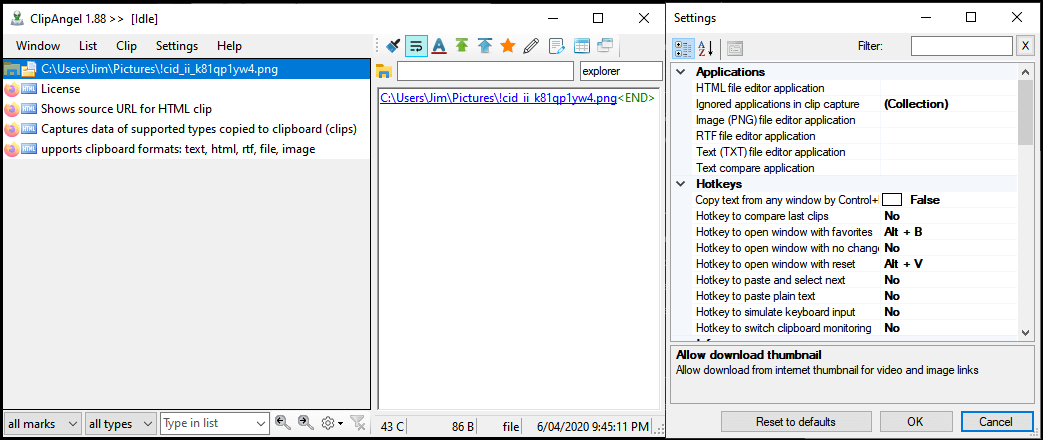The image size is (1043, 440).
Task: Open the C:\Users\Jim\Pictures file link in preview
Action: pyautogui.click(x=498, y=99)
